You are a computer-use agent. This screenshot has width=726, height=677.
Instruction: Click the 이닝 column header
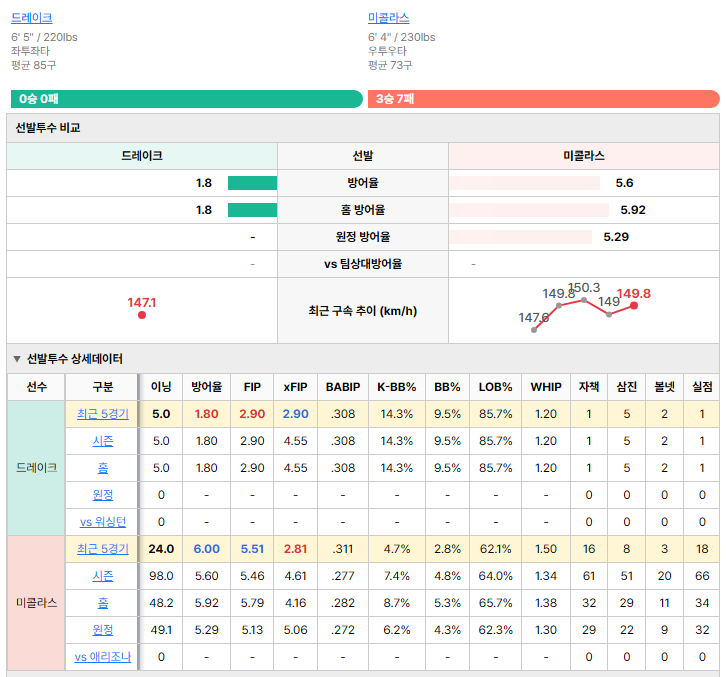click(x=161, y=387)
